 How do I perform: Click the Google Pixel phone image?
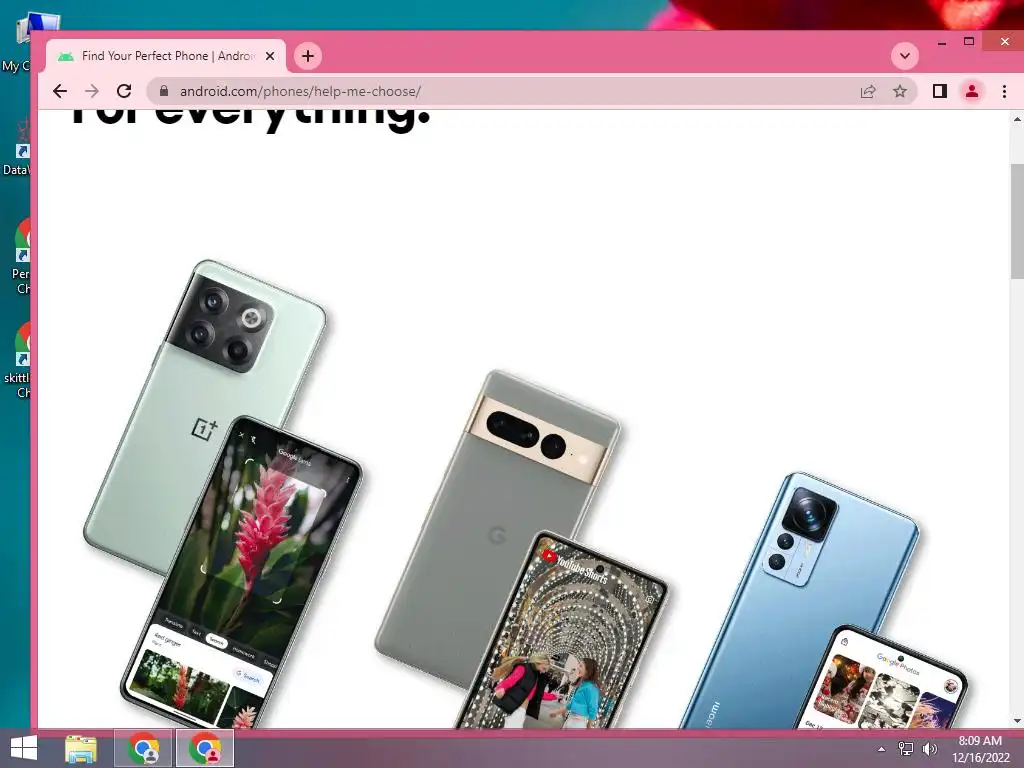click(x=520, y=550)
